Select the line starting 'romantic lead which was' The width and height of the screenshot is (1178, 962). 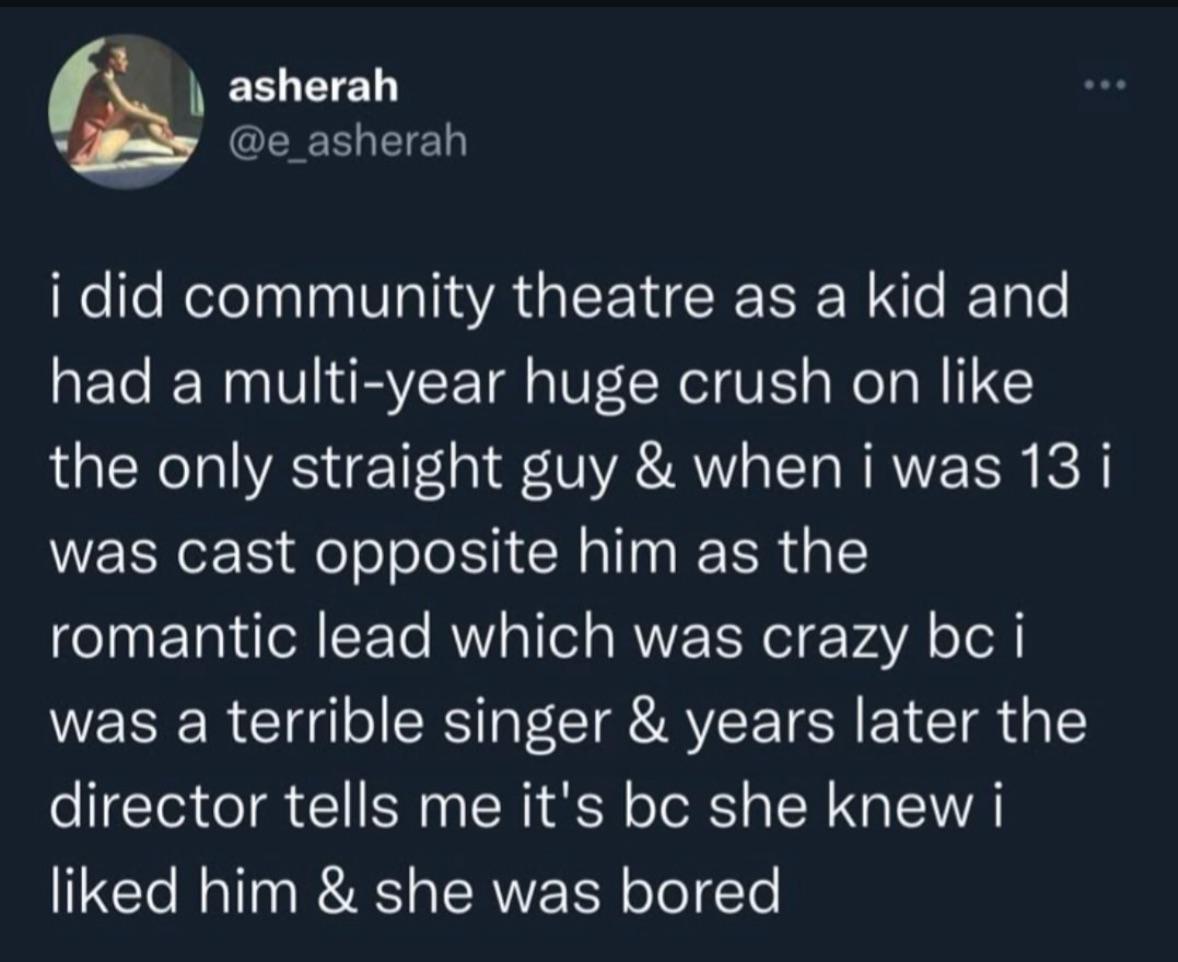click(536, 637)
